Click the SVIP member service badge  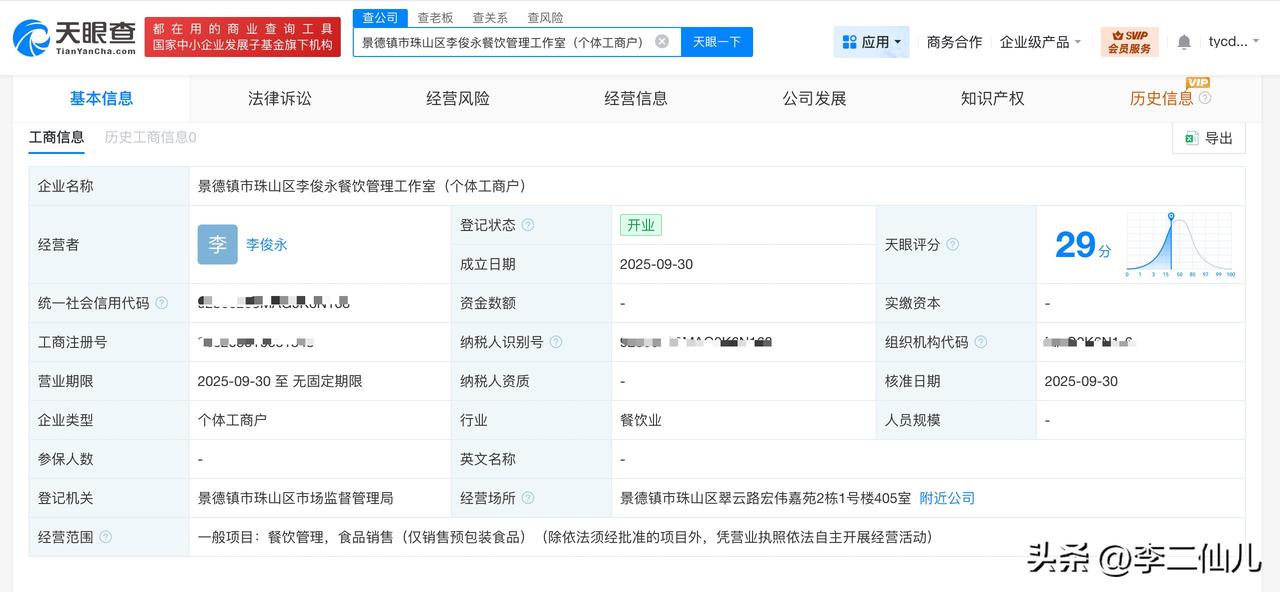coord(1129,42)
